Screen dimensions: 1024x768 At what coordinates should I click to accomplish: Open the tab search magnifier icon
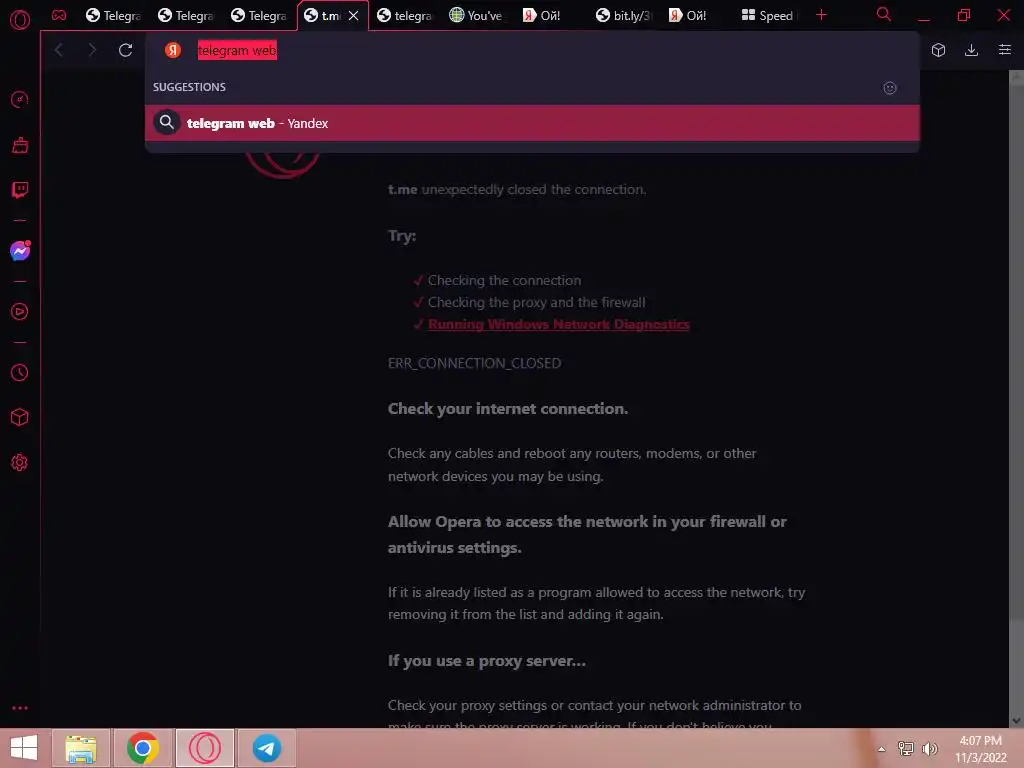tap(883, 14)
